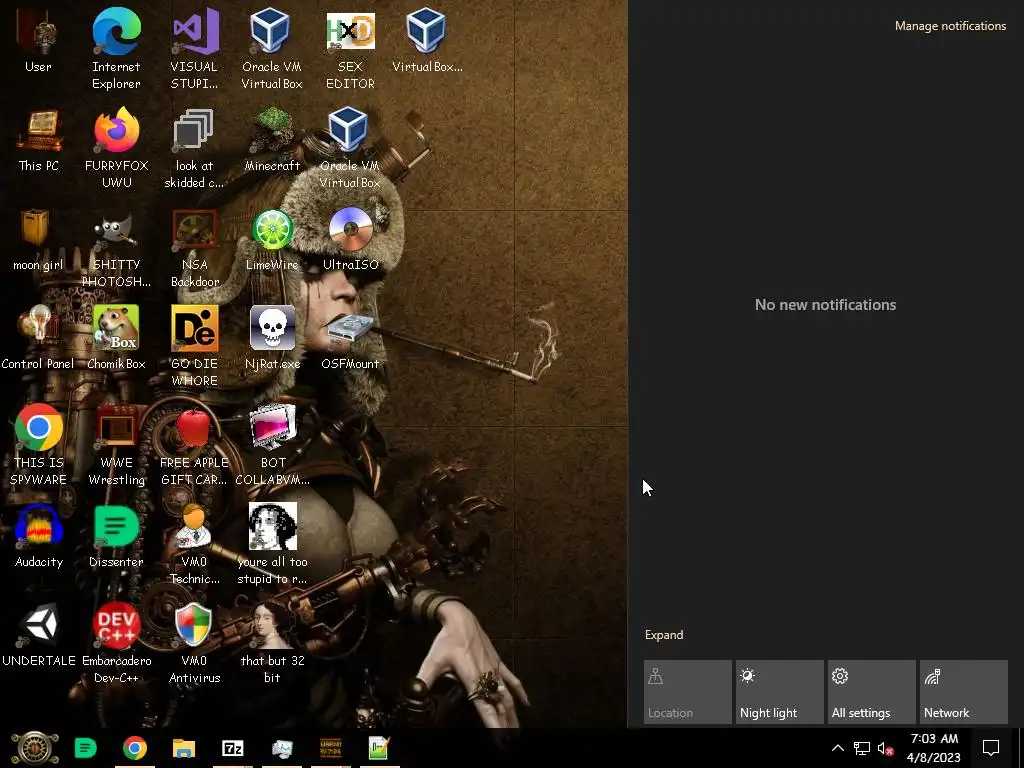The width and height of the screenshot is (1024, 768).
Task: Click the Manage notifications link
Action: tap(950, 26)
